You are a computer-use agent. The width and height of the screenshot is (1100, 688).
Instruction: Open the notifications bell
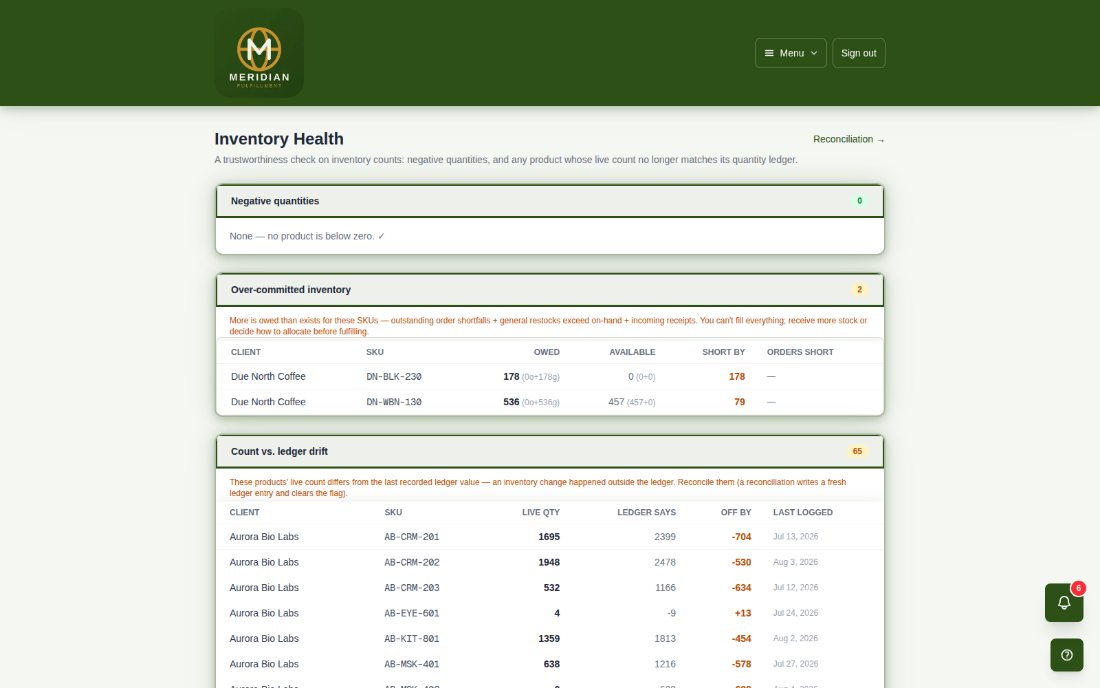(1064, 602)
